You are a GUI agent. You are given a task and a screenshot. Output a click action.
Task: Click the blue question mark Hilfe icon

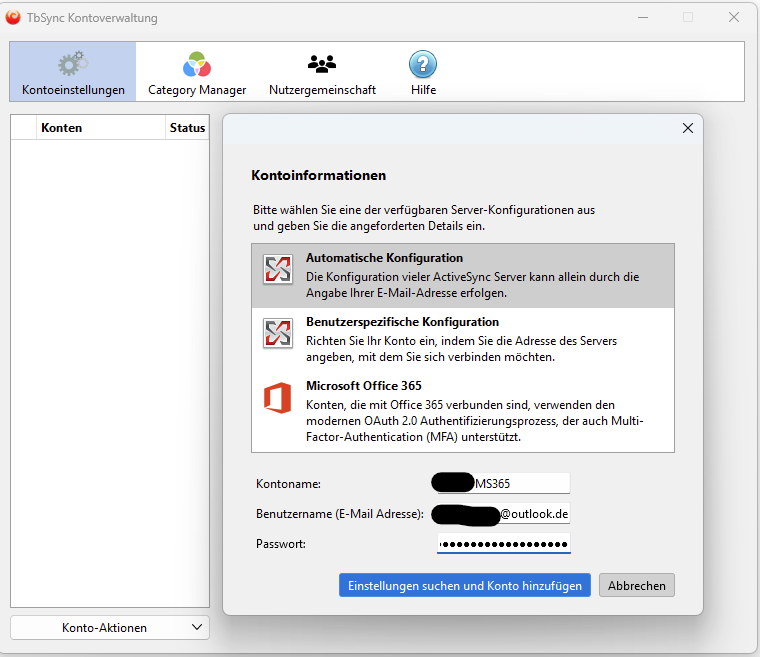[423, 64]
